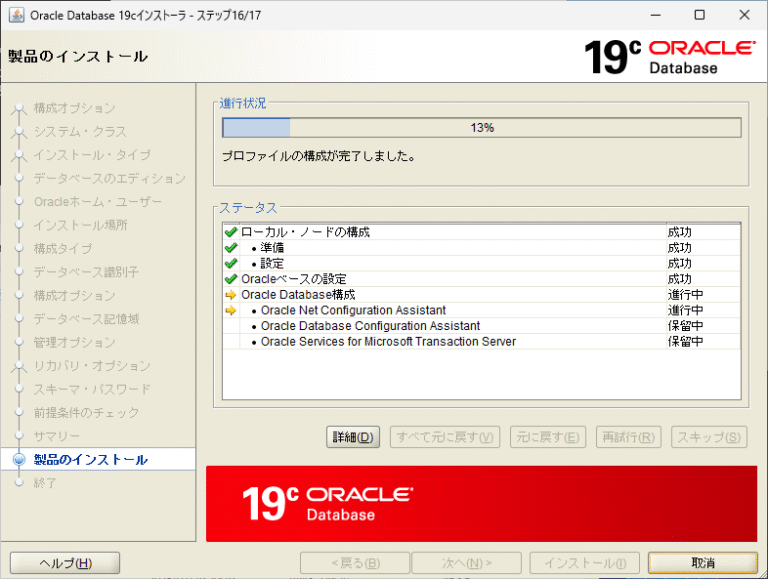The height and width of the screenshot is (579, 768).
Task: Click the プロファイルの構成が完了しました message
Action: [x=319, y=156]
